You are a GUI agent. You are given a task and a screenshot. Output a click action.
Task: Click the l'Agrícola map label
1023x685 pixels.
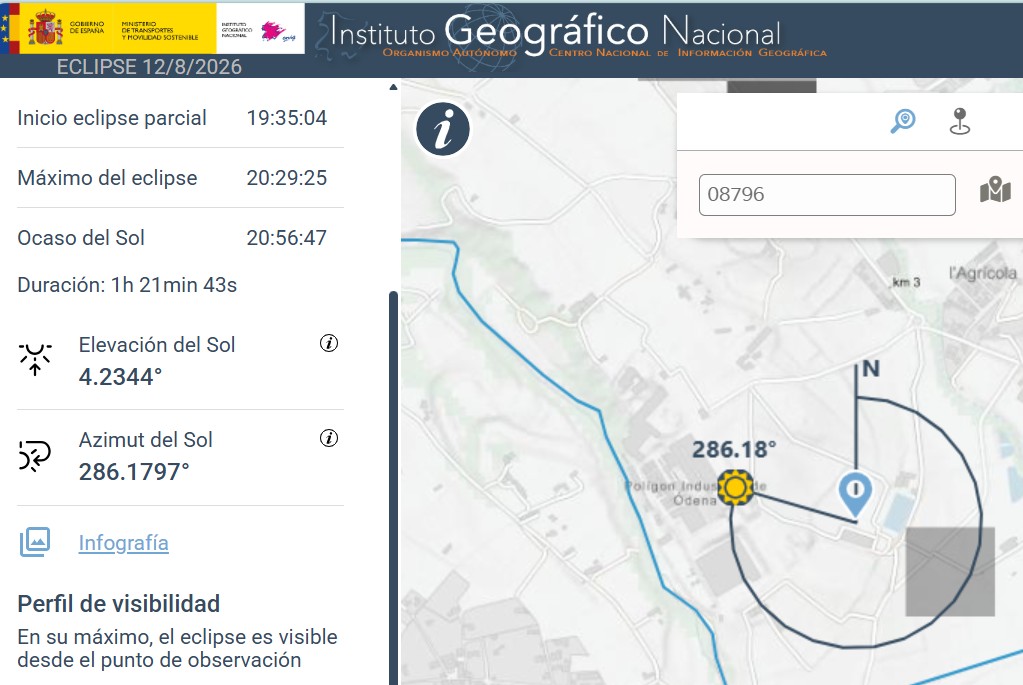(983, 273)
